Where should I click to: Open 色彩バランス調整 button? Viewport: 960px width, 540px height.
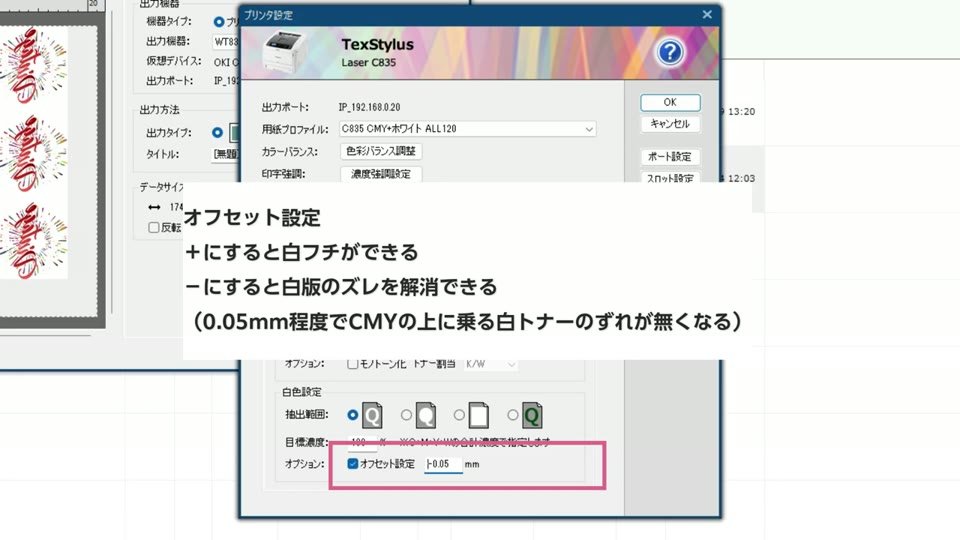coord(381,151)
